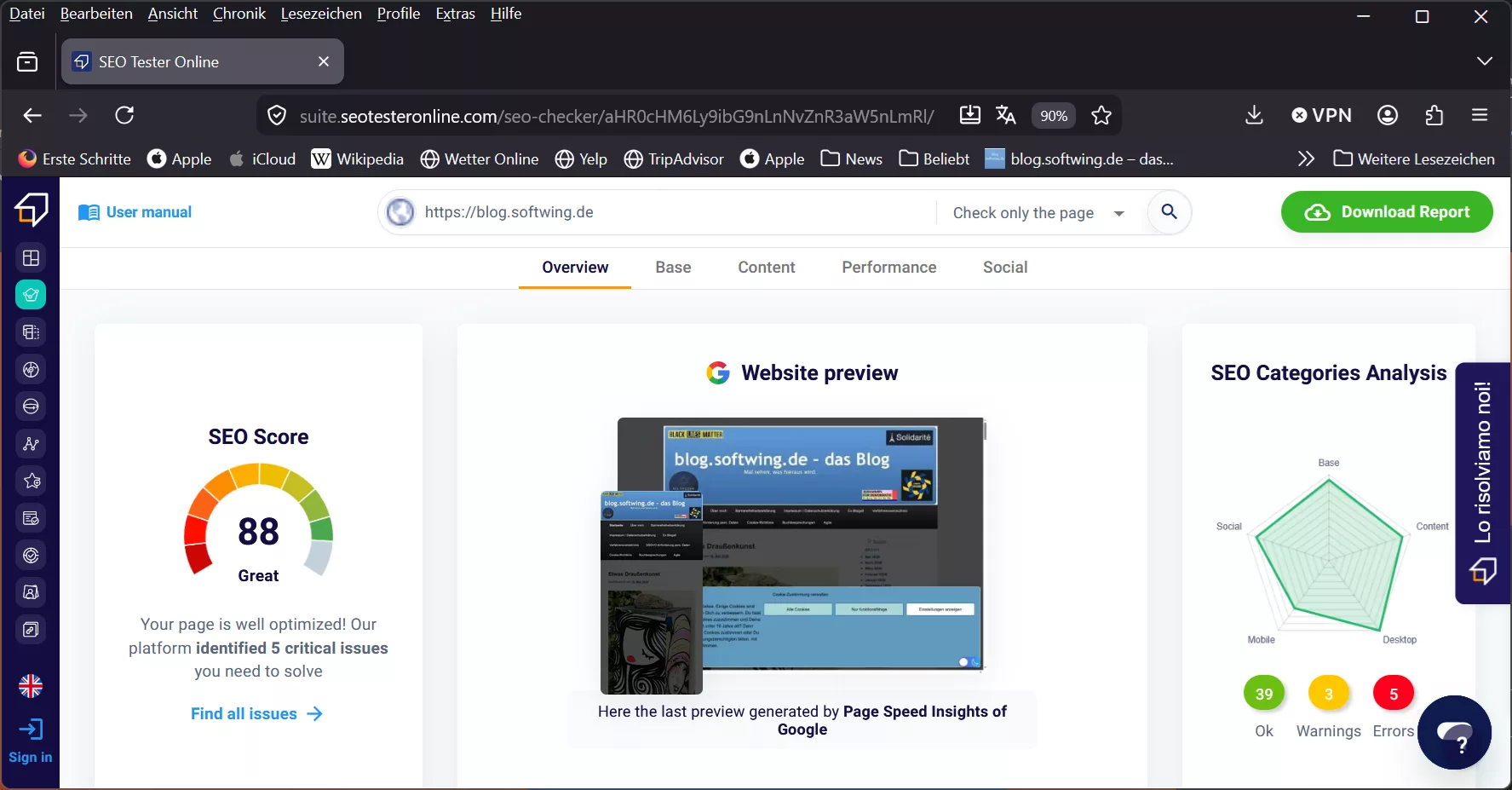Screen dimensions: 1512x790
Task: Open the extensions puzzle icon
Action: click(1434, 115)
